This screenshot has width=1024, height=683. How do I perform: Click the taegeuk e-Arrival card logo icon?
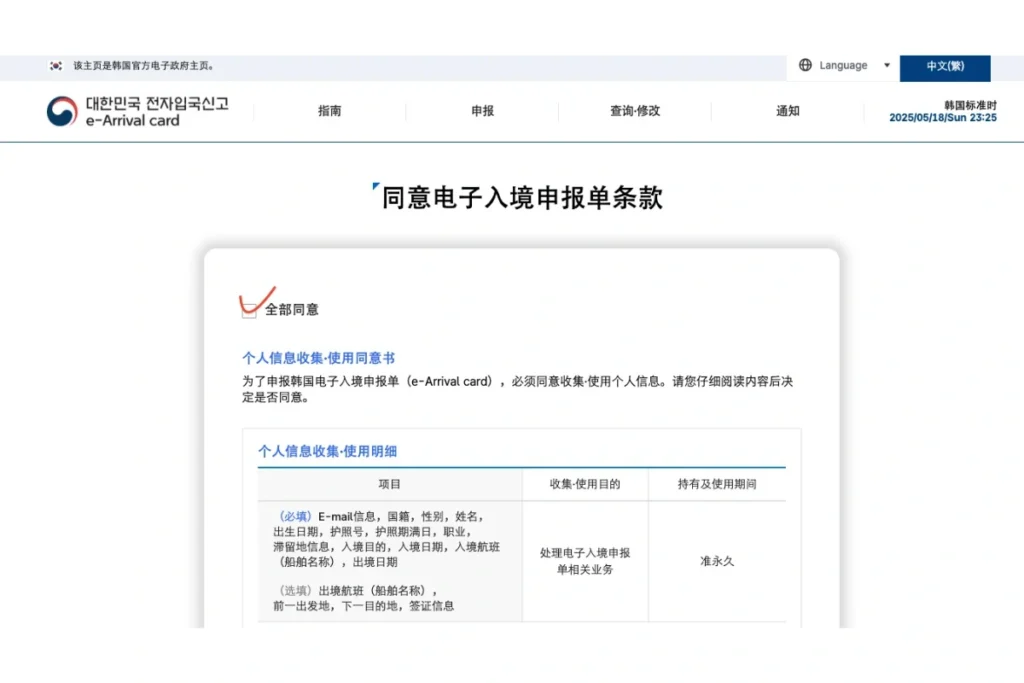58,111
